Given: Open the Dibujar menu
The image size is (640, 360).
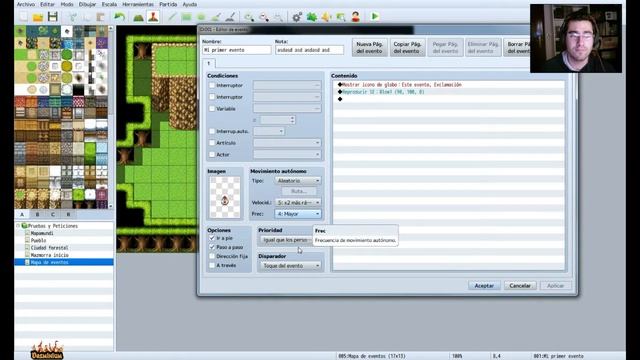Looking at the screenshot, I should tap(87, 4).
